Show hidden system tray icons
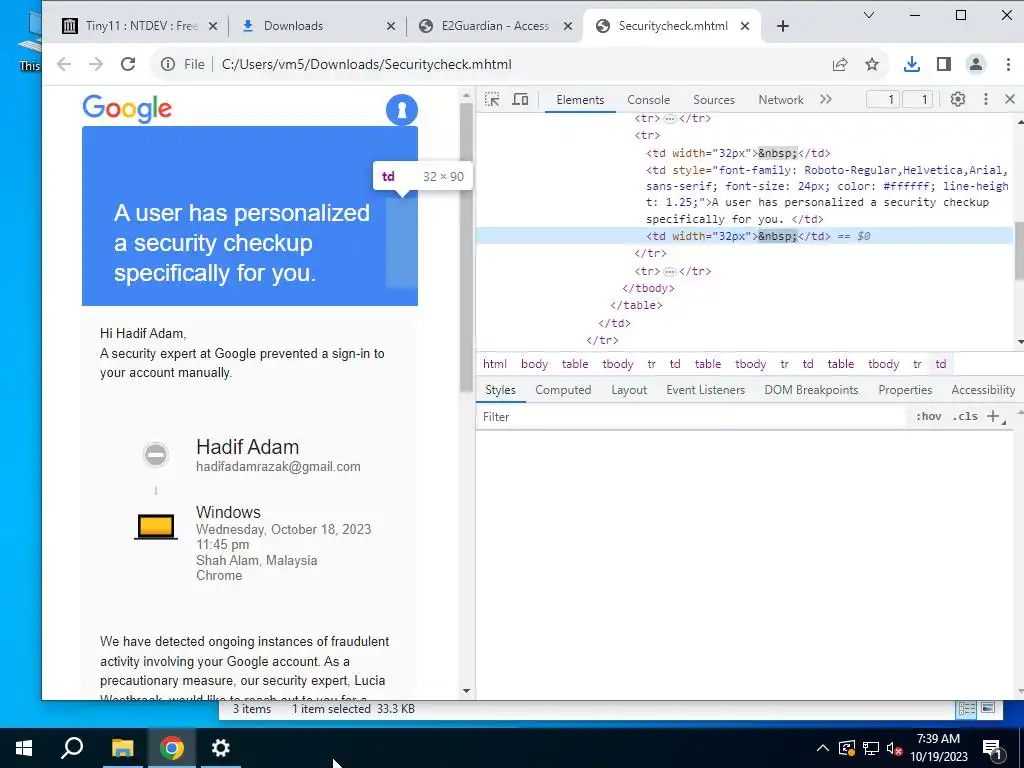The height and width of the screenshot is (768, 1024). click(x=823, y=748)
